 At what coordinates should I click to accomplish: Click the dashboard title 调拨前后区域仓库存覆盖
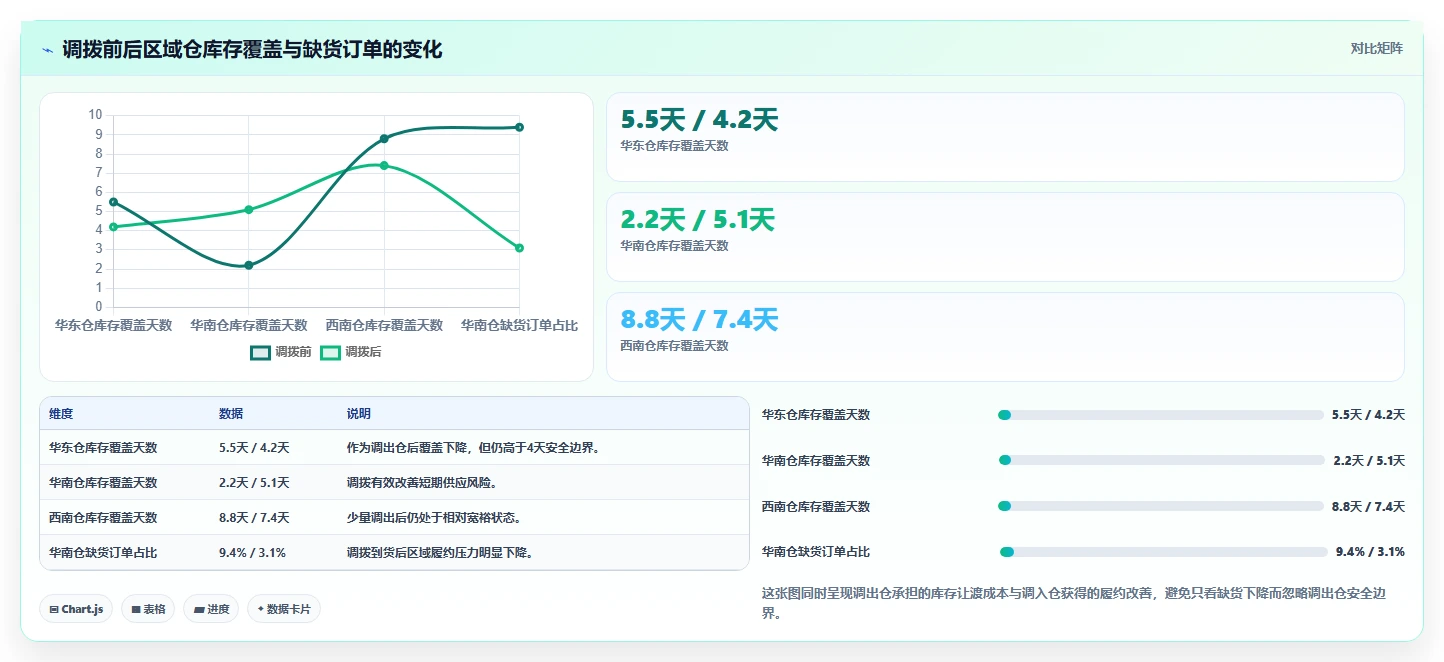(x=252, y=49)
